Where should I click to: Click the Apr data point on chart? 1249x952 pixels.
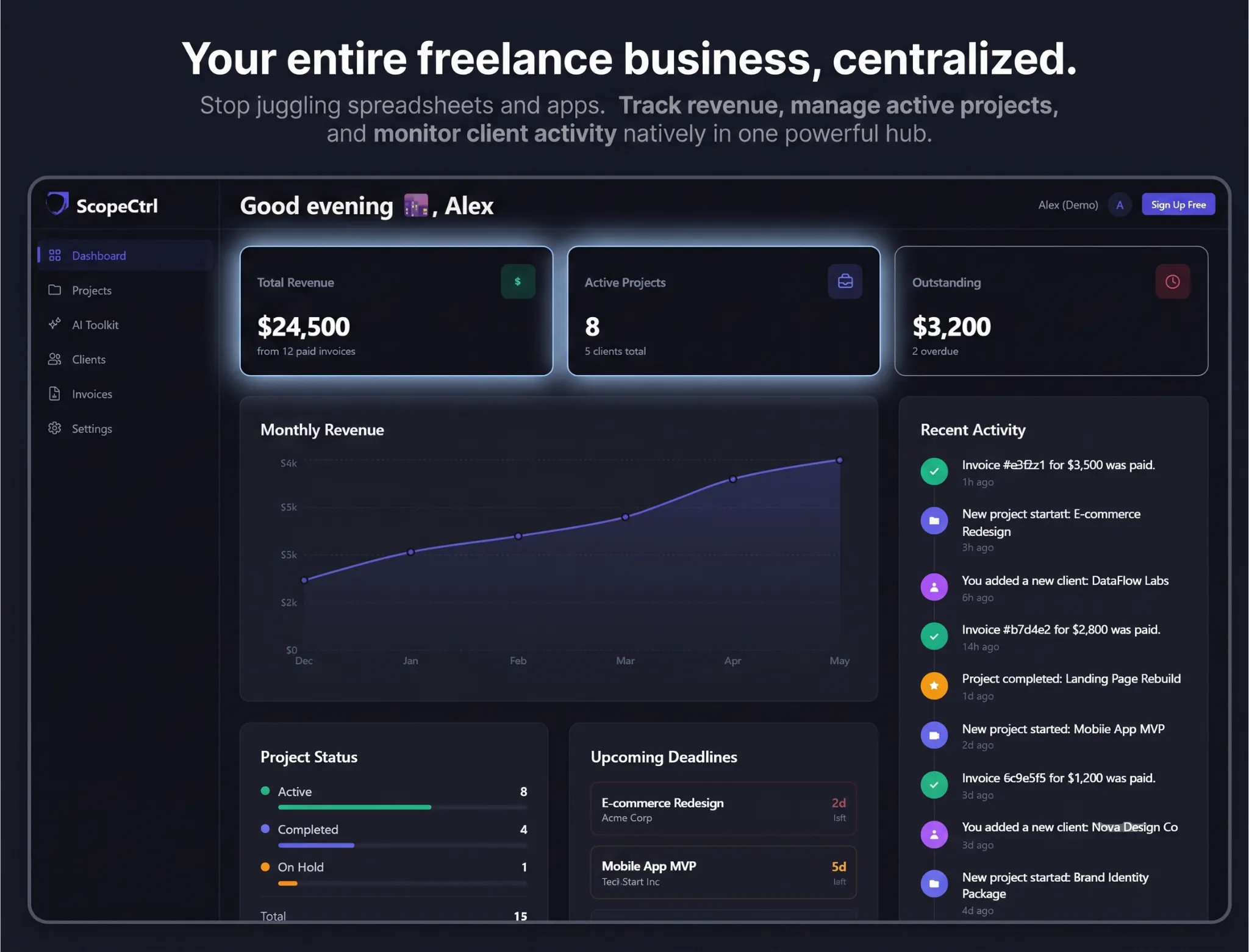[733, 479]
